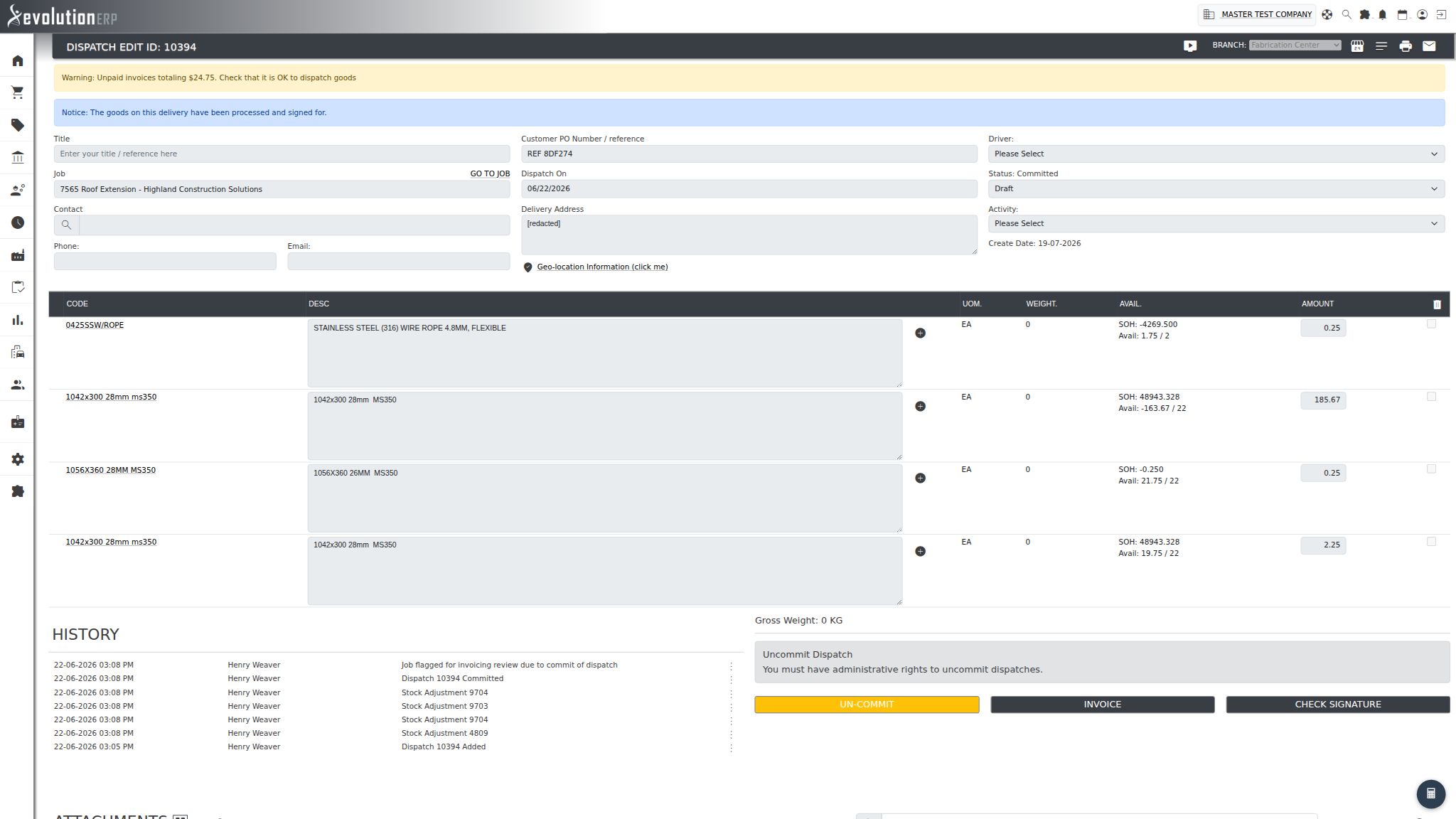Open the building and car sidebar icon
The width and height of the screenshot is (1456, 819).
tap(18, 353)
